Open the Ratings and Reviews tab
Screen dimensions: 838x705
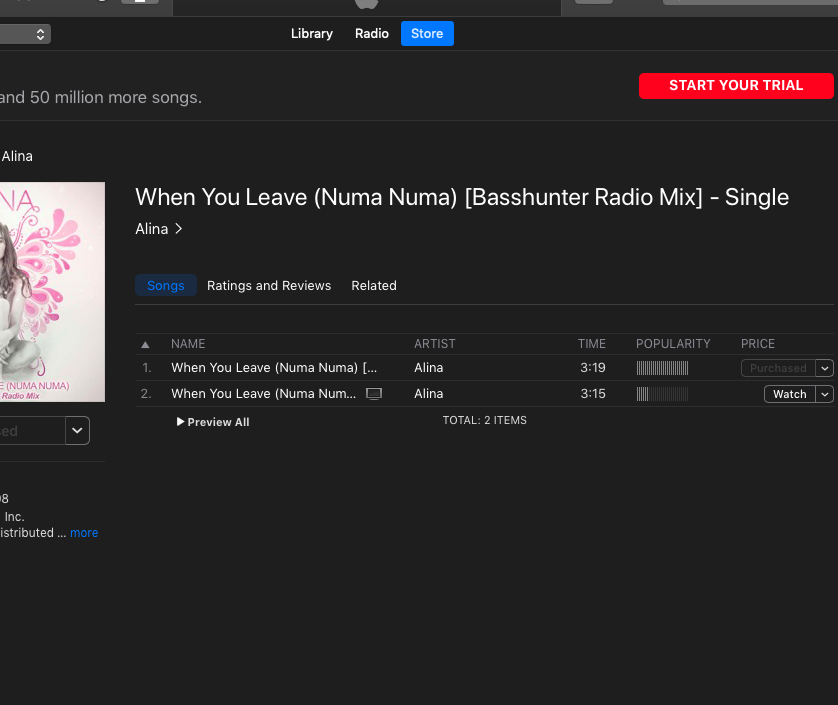coord(269,285)
